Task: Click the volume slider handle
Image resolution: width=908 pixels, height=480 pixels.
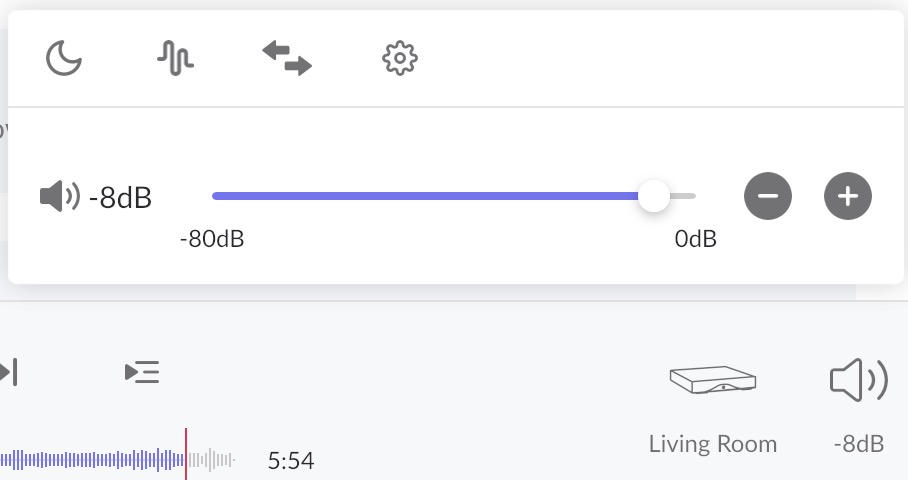Action: click(x=653, y=196)
